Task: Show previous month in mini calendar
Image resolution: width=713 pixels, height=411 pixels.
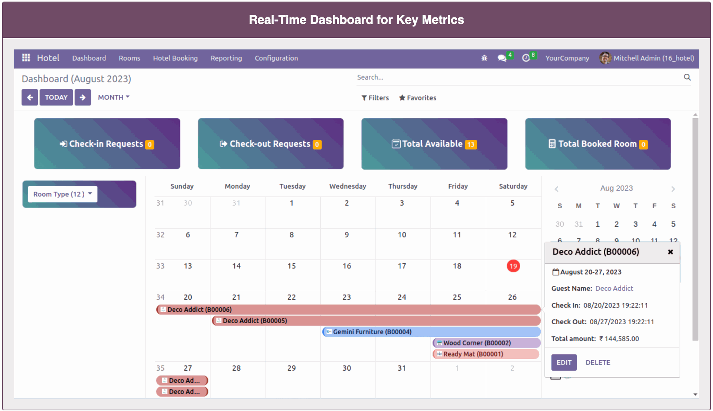Action: point(557,189)
